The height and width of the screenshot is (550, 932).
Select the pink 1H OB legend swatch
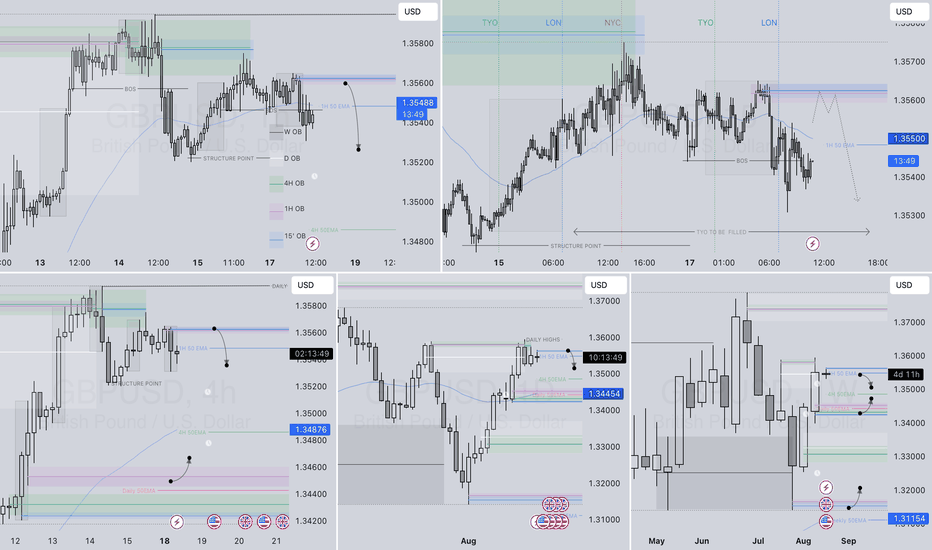tap(276, 211)
